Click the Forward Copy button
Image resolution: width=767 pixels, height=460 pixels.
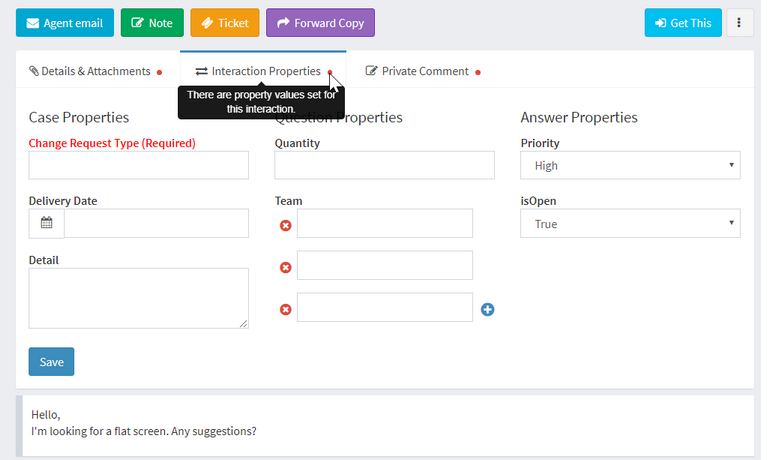click(320, 23)
